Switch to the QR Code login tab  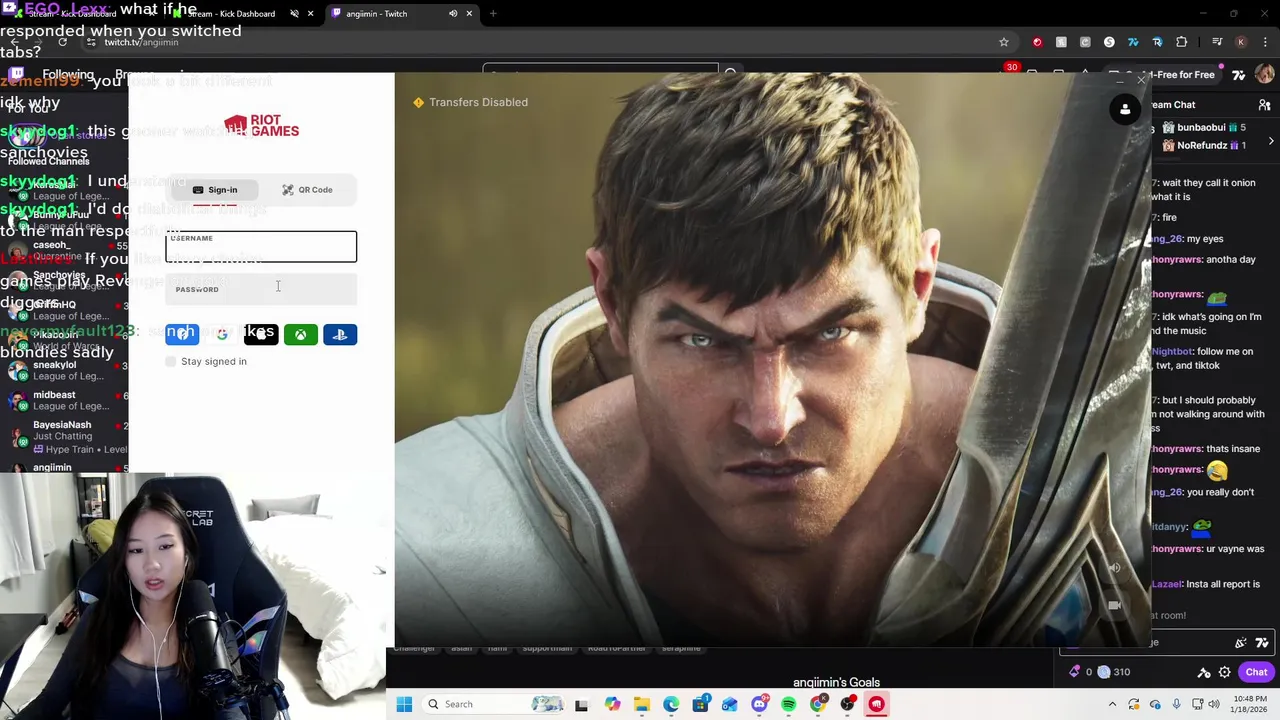(307, 190)
